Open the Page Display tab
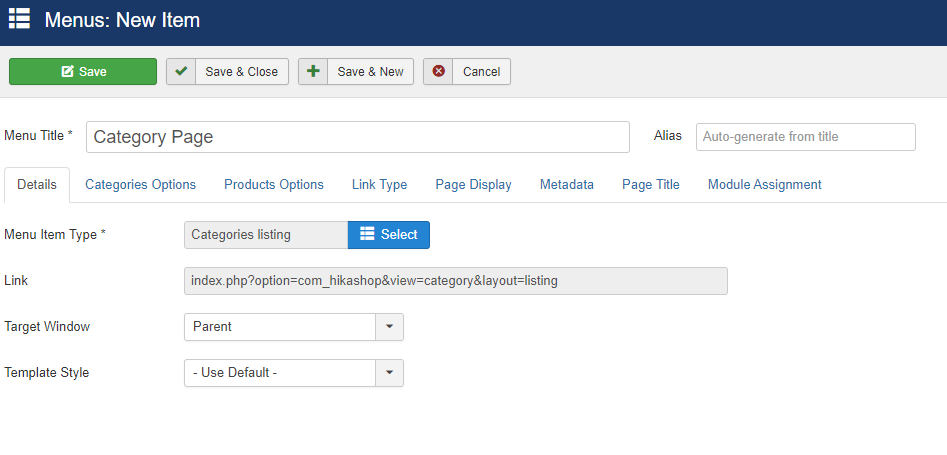This screenshot has height=455, width=947. point(474,185)
